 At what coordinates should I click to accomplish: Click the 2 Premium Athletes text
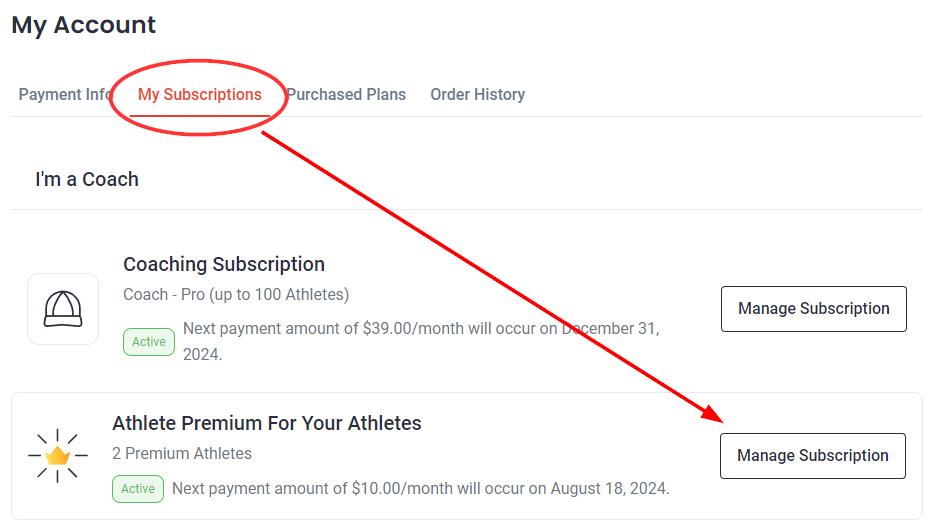pos(182,453)
